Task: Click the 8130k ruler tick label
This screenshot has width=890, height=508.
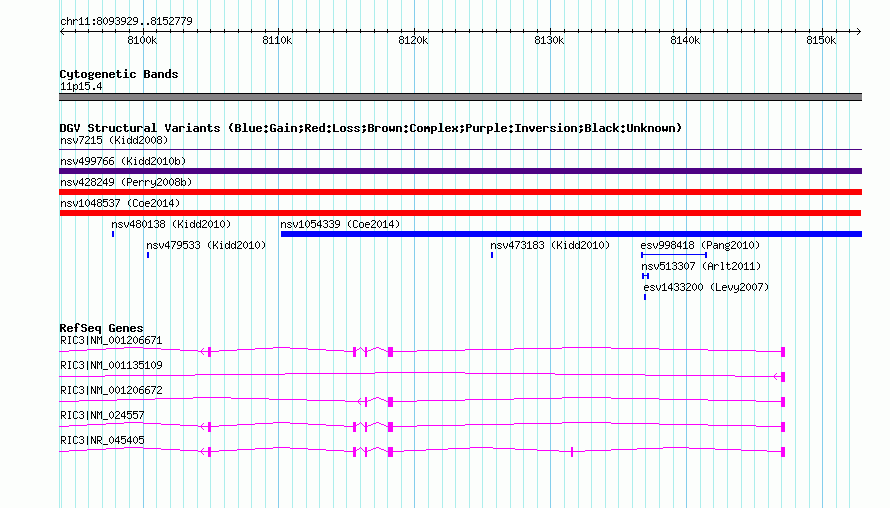Action: point(549,40)
